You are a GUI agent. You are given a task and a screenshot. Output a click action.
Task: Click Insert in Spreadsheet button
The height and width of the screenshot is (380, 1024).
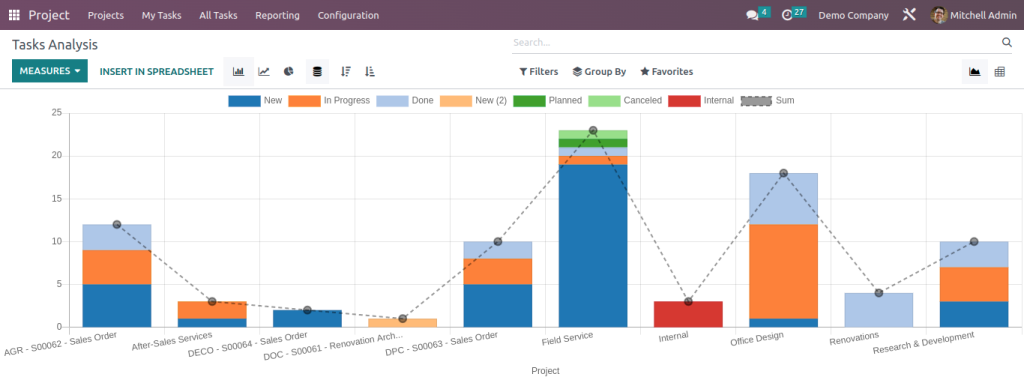tap(157, 71)
